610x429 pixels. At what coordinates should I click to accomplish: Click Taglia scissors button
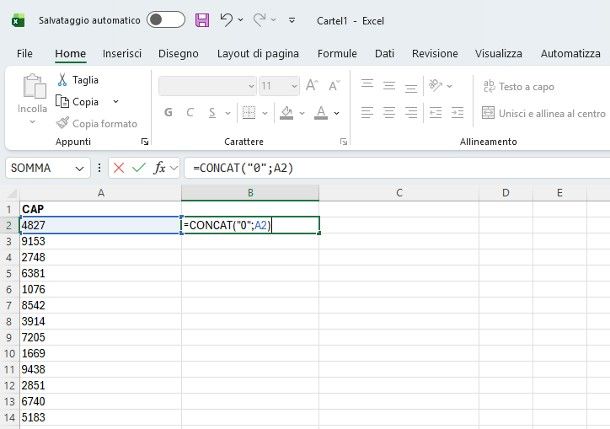point(78,80)
